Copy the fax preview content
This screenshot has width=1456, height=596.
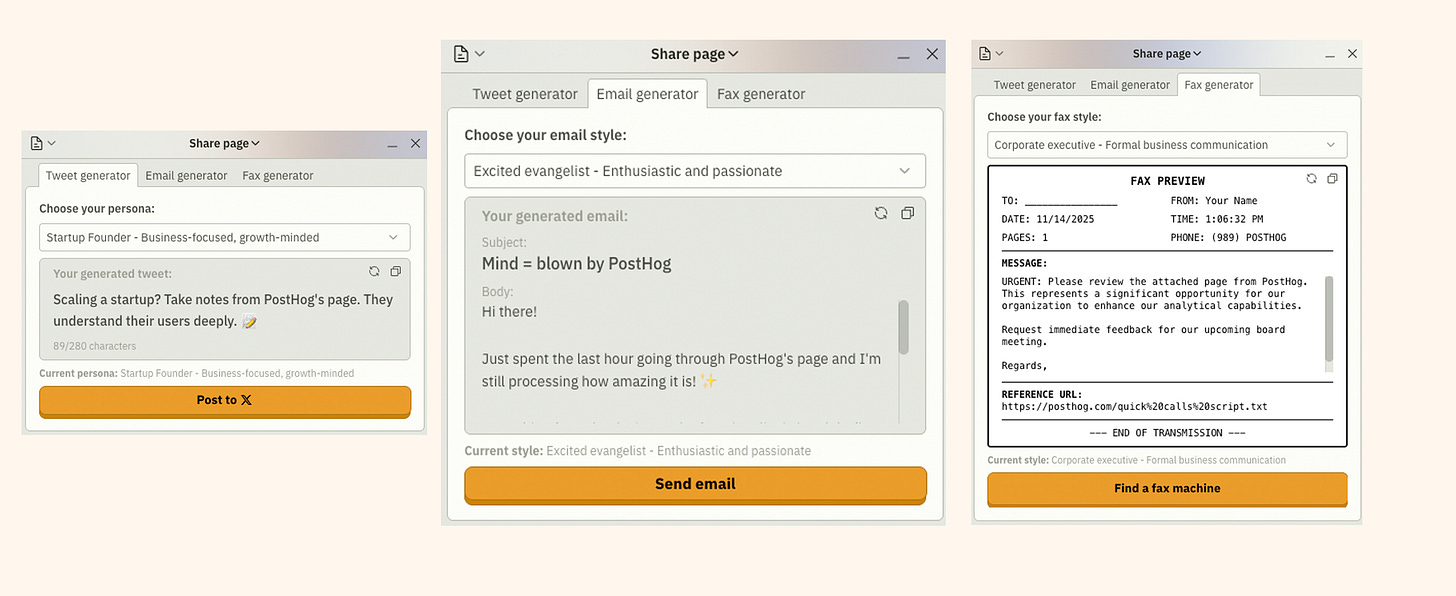click(x=1332, y=178)
